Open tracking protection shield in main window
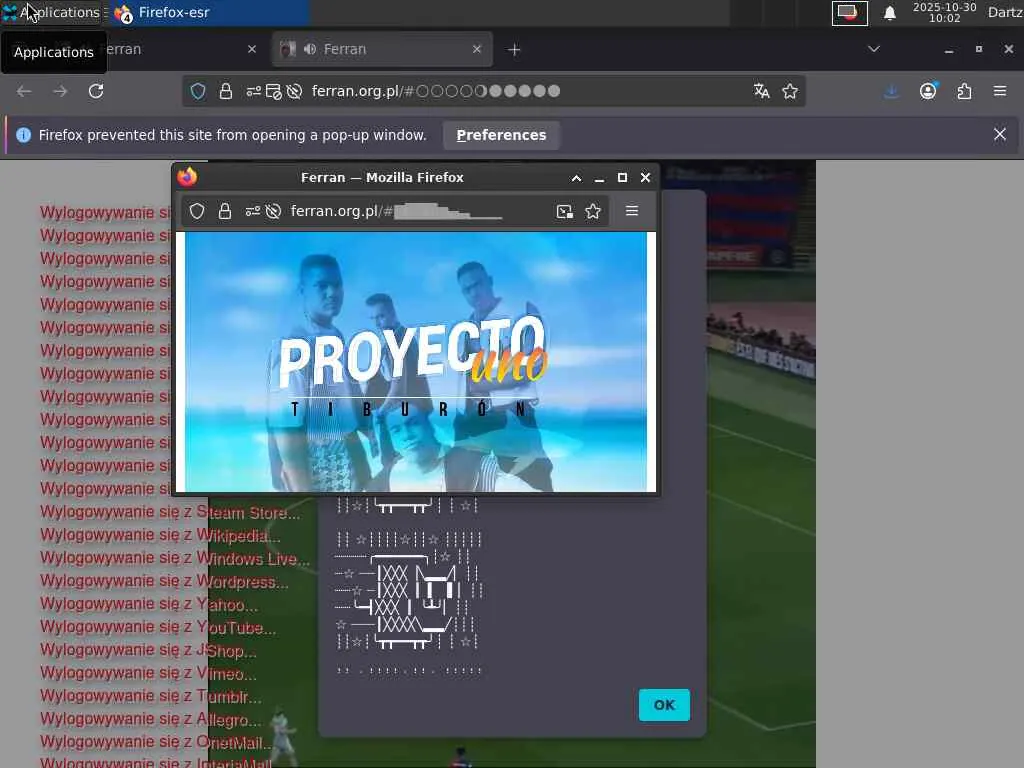Viewport: 1024px width, 768px height. tap(198, 91)
